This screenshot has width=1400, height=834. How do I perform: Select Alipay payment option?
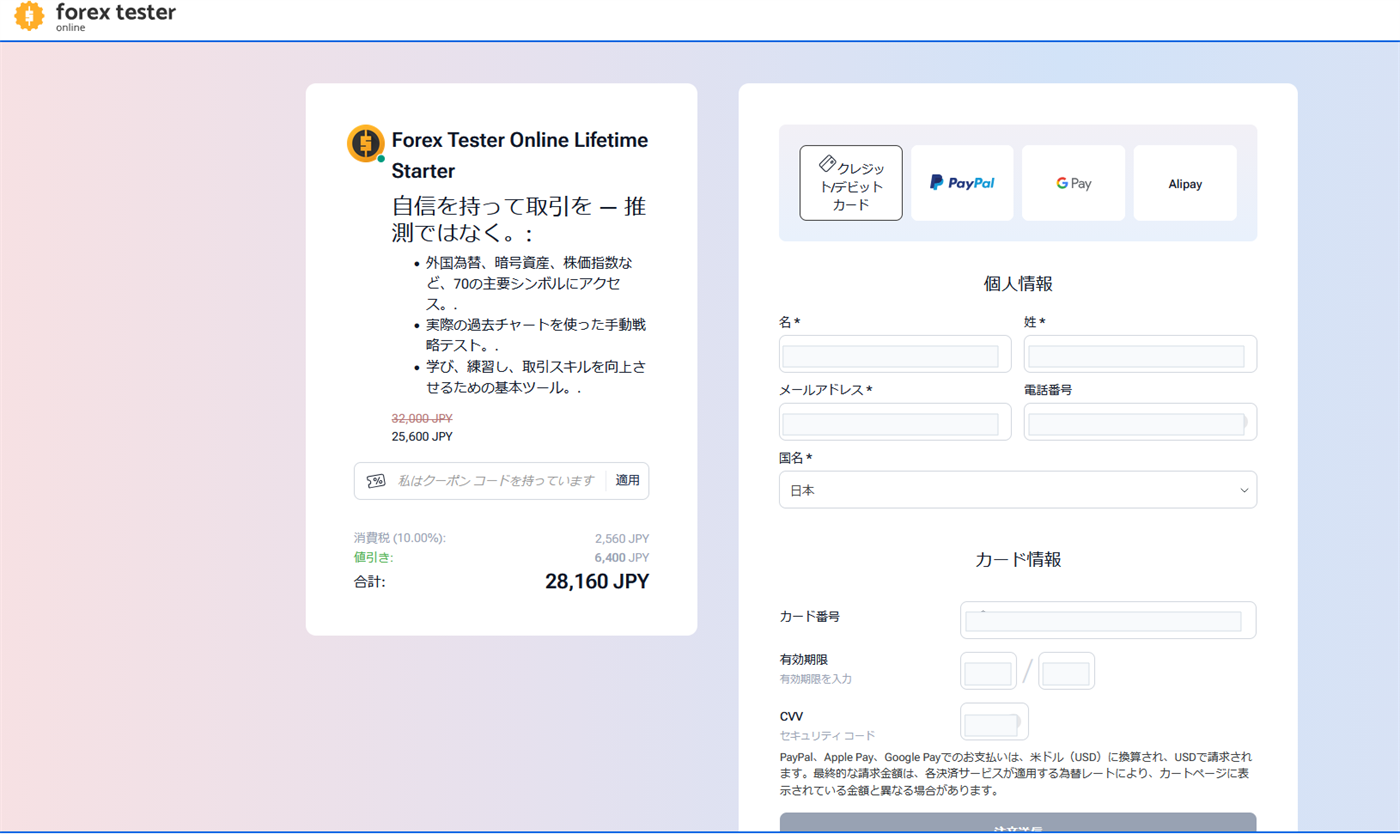(x=1185, y=183)
